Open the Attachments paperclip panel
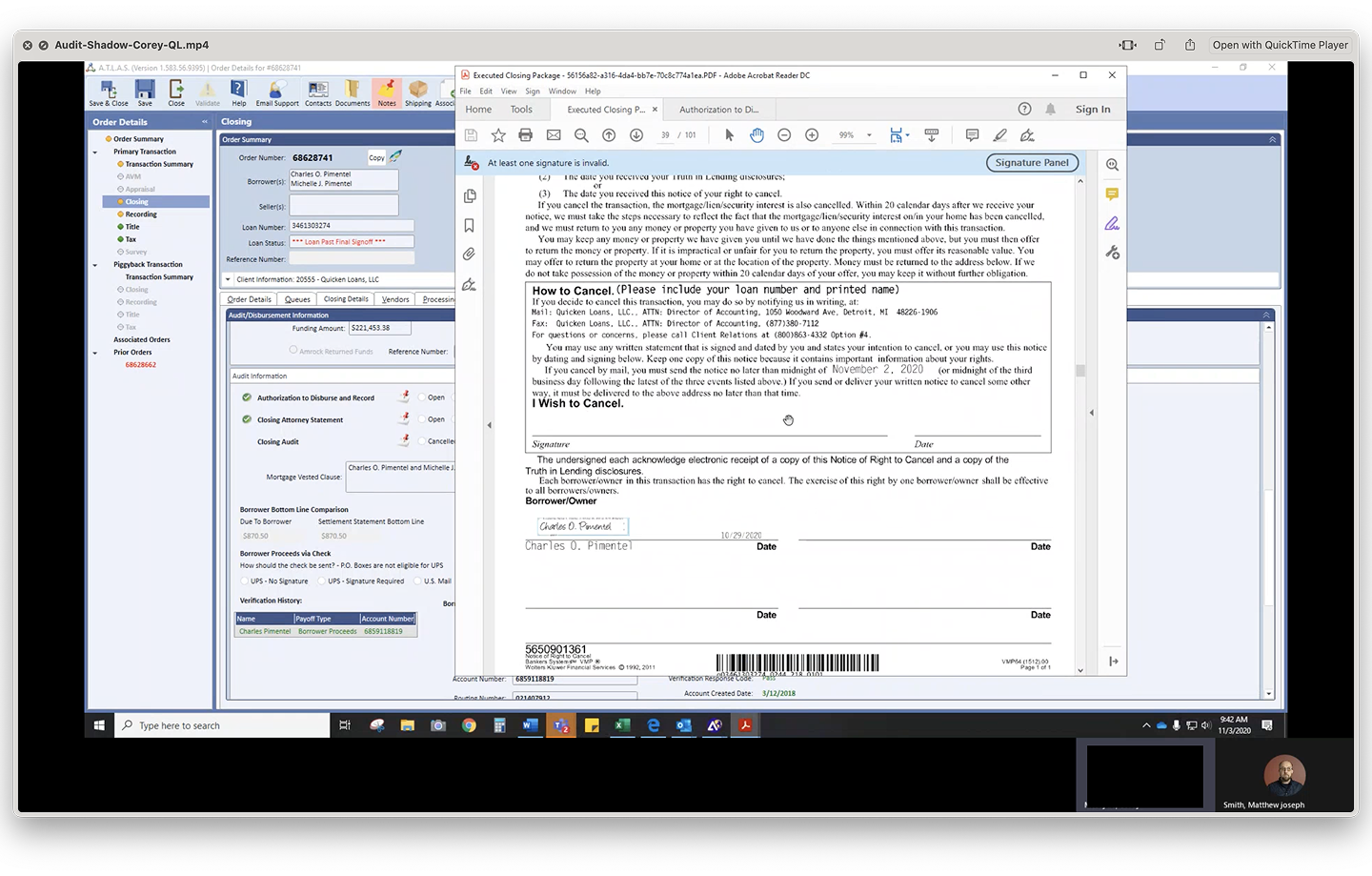The height and width of the screenshot is (876, 1372). pyautogui.click(x=470, y=255)
